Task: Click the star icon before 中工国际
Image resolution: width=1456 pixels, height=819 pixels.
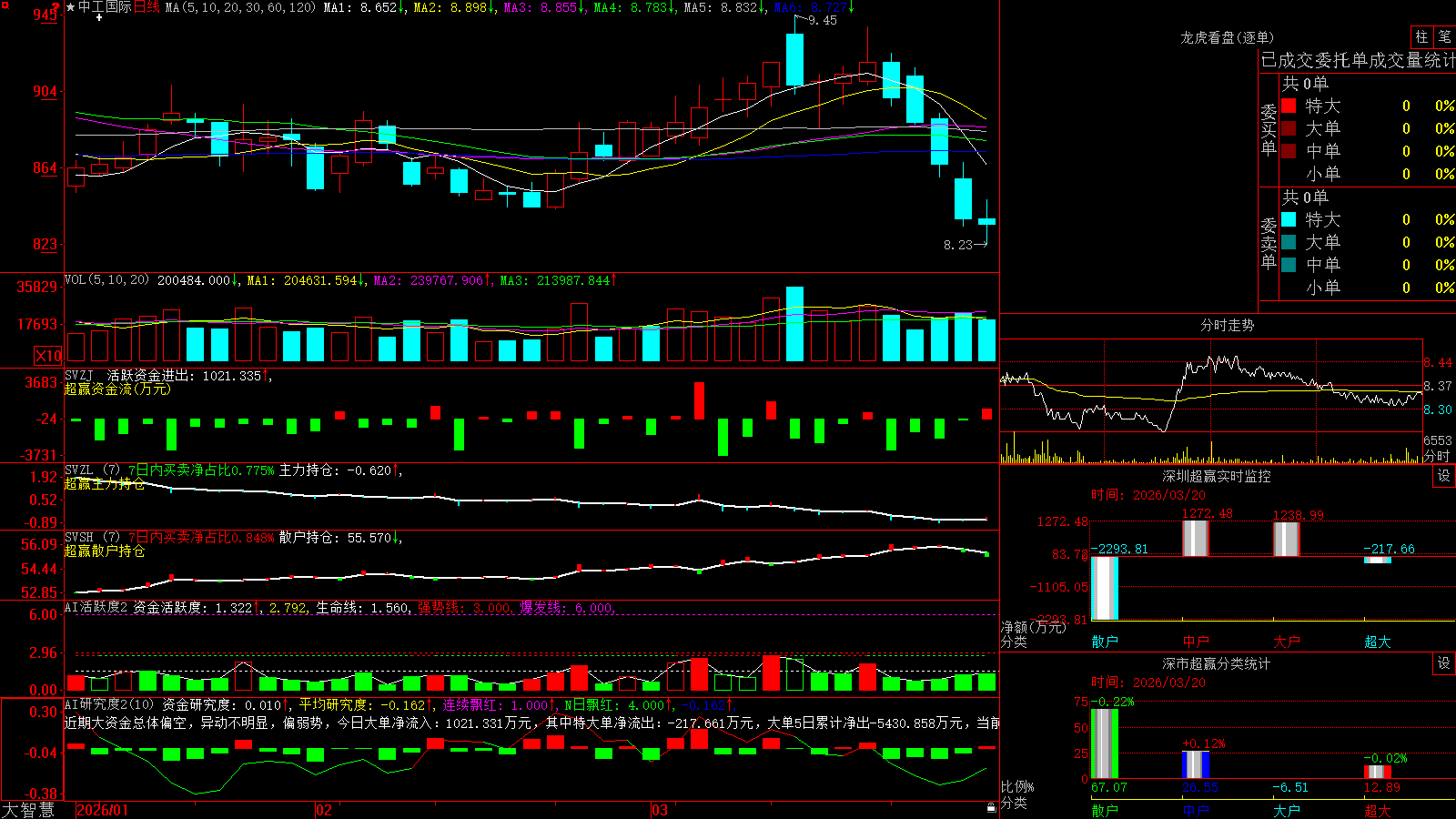Action: pos(70,7)
